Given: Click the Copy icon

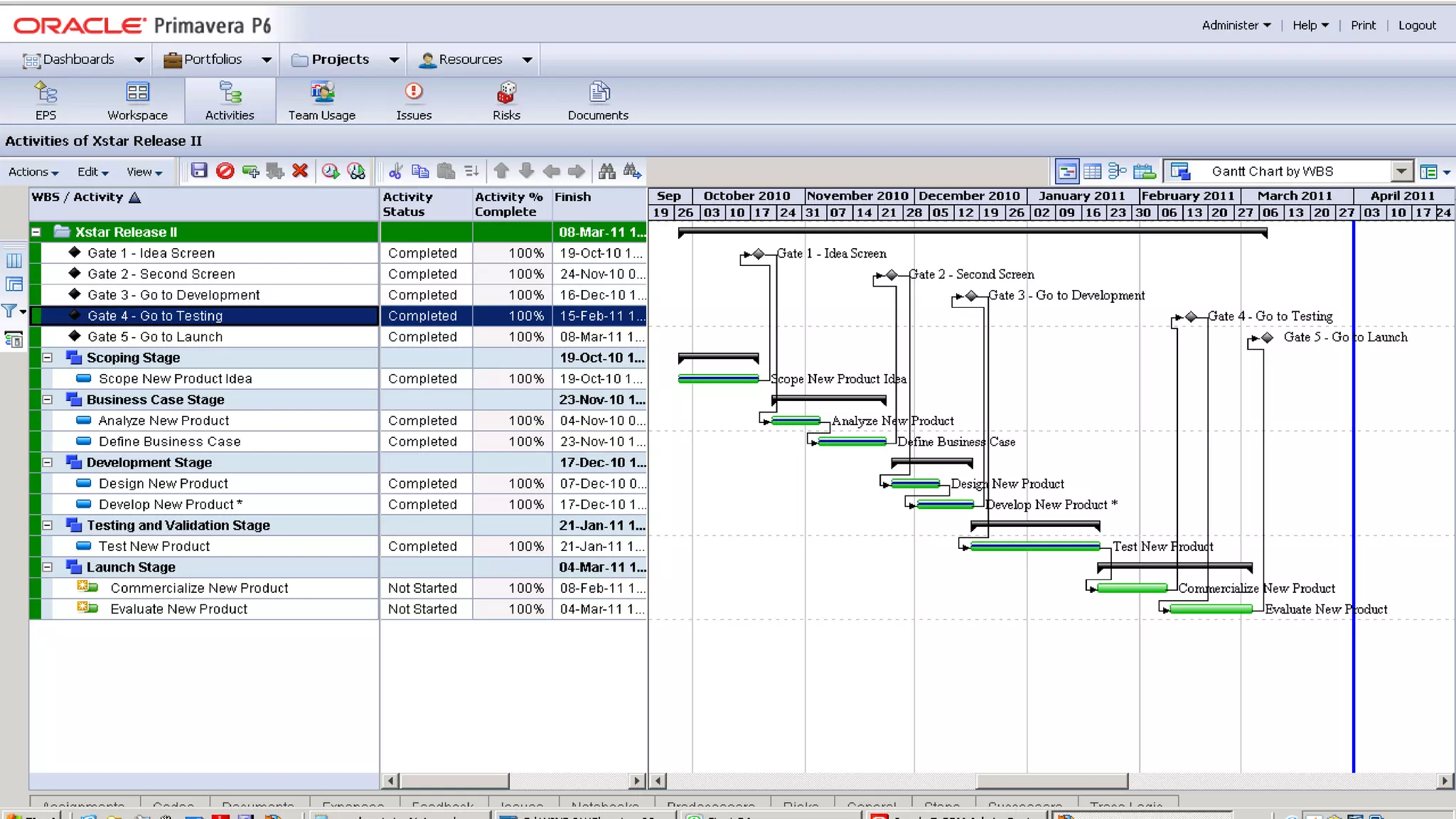Looking at the screenshot, I should (420, 171).
